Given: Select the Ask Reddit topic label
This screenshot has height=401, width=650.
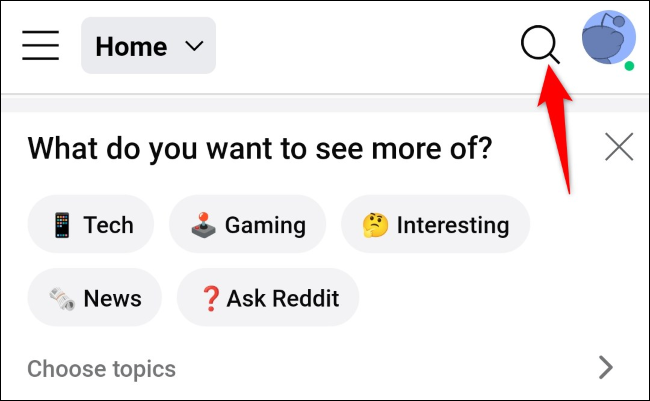Looking at the screenshot, I should click(x=283, y=299).
